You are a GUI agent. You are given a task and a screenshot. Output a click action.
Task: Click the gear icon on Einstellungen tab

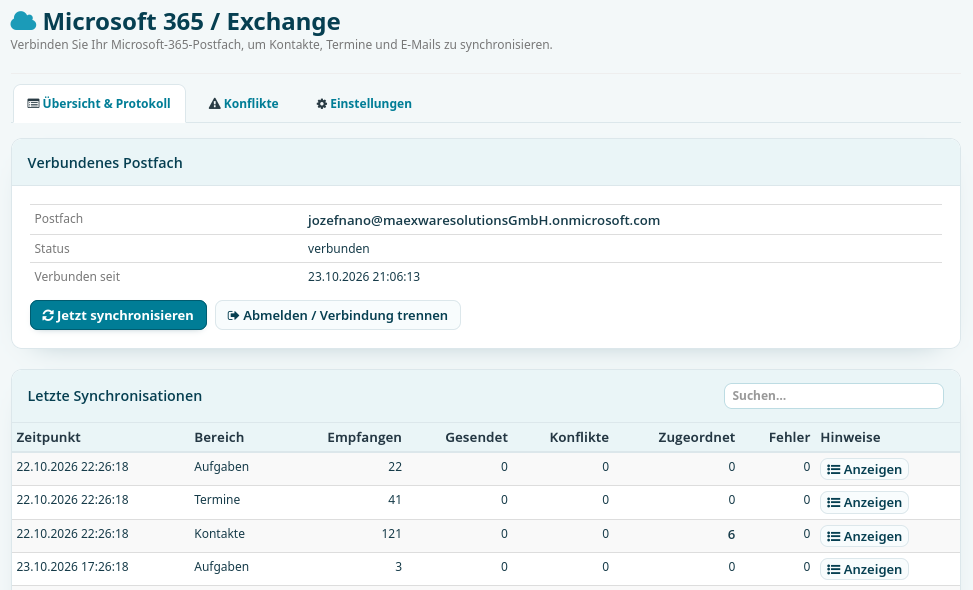pos(322,104)
